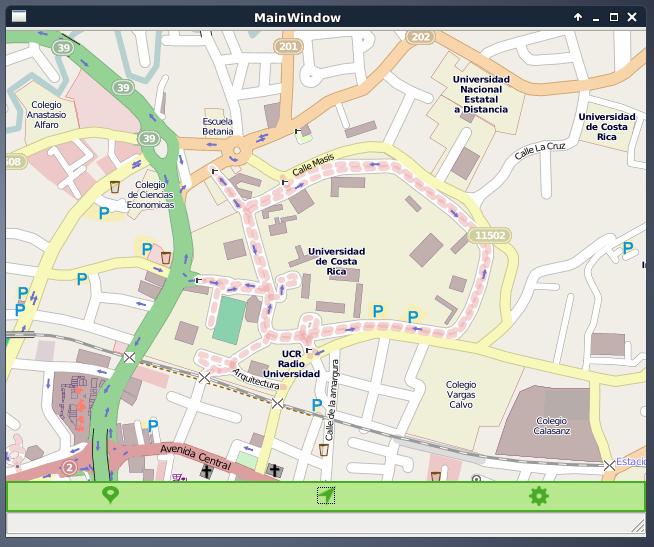Screen dimensions: 654x547
Task: Select the roundabout near Escuela Betania
Action: point(237,150)
